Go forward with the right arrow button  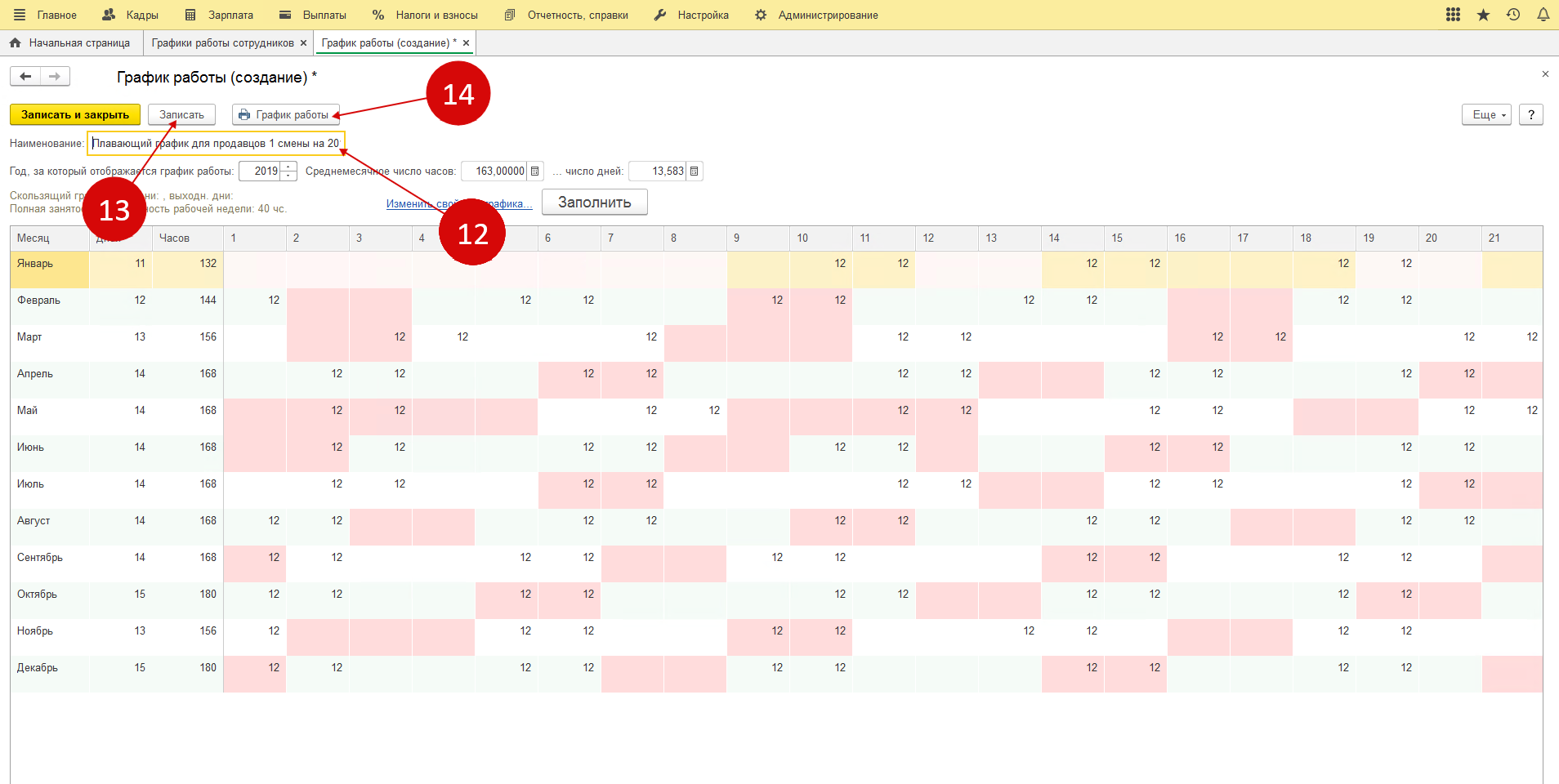click(x=55, y=76)
